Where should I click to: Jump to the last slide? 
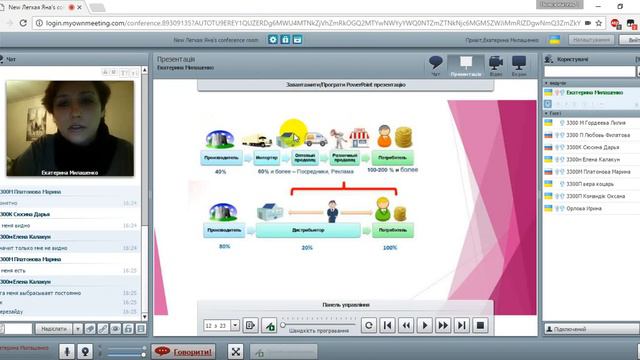tap(462, 325)
